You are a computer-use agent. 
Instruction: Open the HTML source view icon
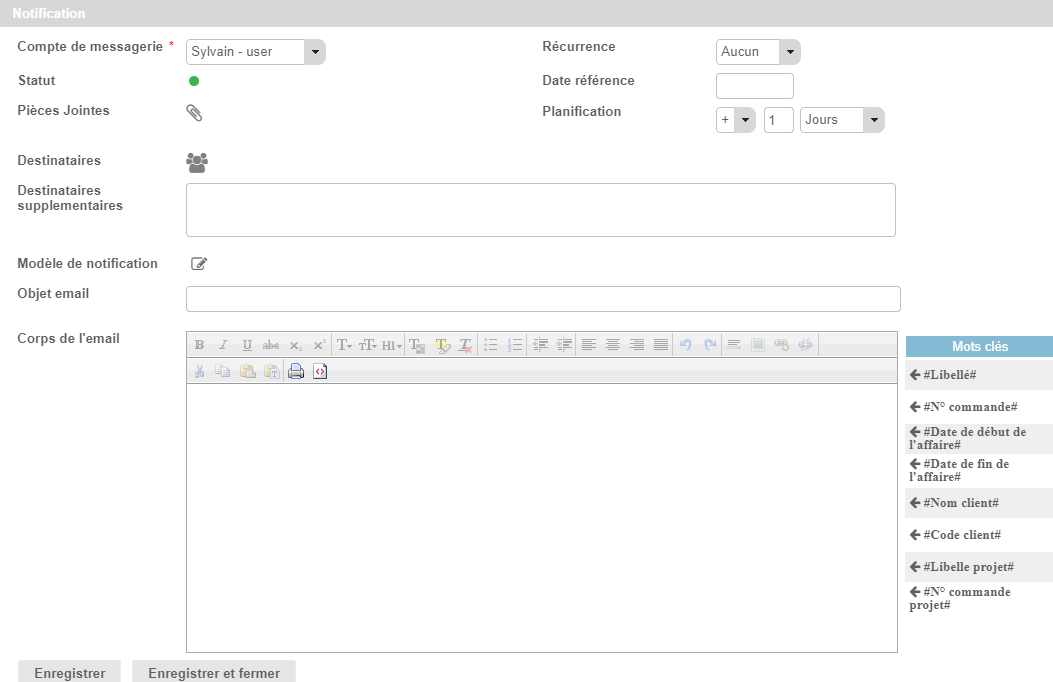320,371
